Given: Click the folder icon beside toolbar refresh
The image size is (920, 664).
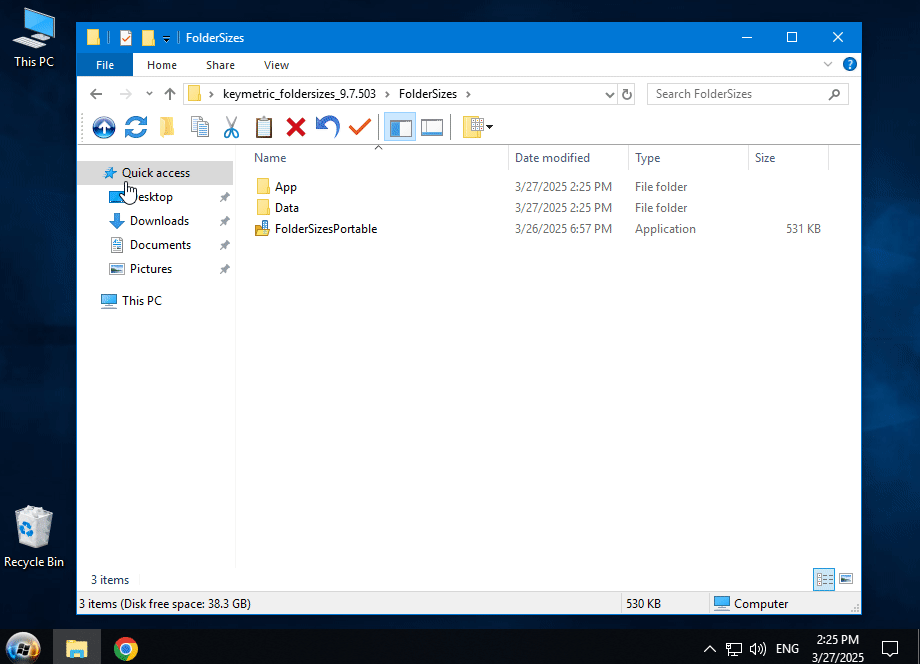Looking at the screenshot, I should point(167,127).
